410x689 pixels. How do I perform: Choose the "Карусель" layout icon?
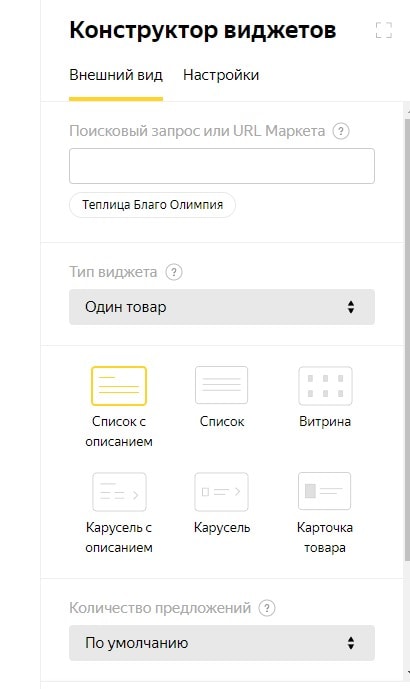pyautogui.click(x=221, y=492)
